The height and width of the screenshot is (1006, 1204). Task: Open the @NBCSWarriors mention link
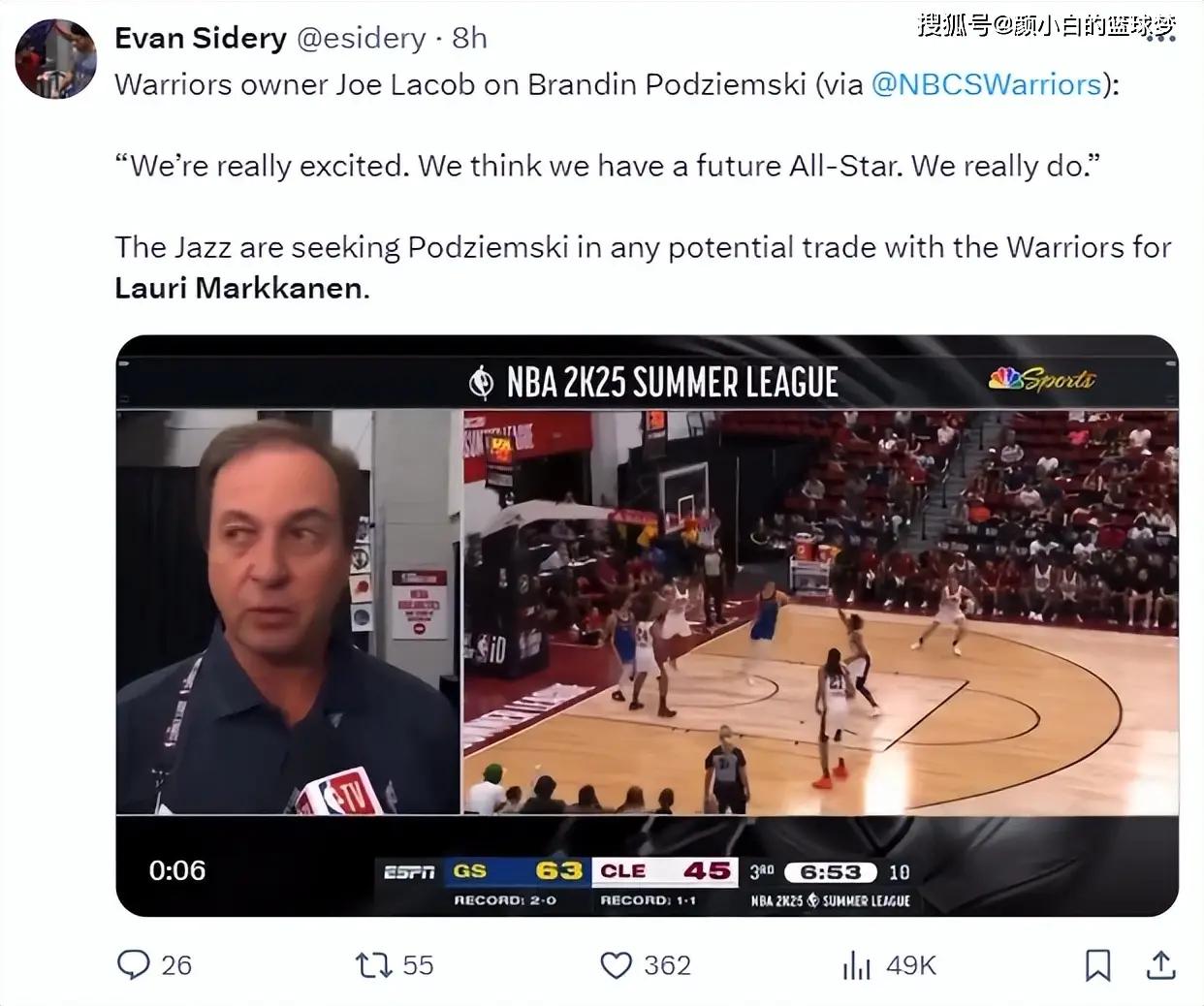(987, 84)
